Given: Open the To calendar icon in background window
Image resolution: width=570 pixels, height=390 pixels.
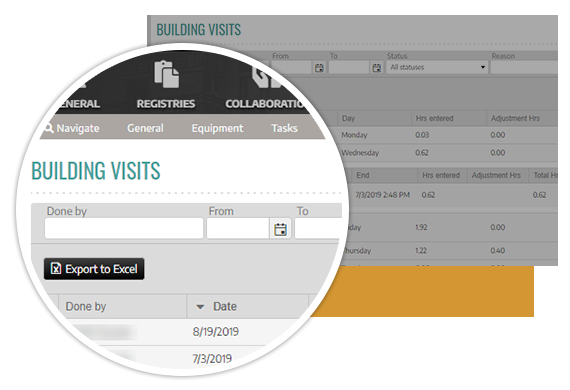Looking at the screenshot, I should pos(377,68).
